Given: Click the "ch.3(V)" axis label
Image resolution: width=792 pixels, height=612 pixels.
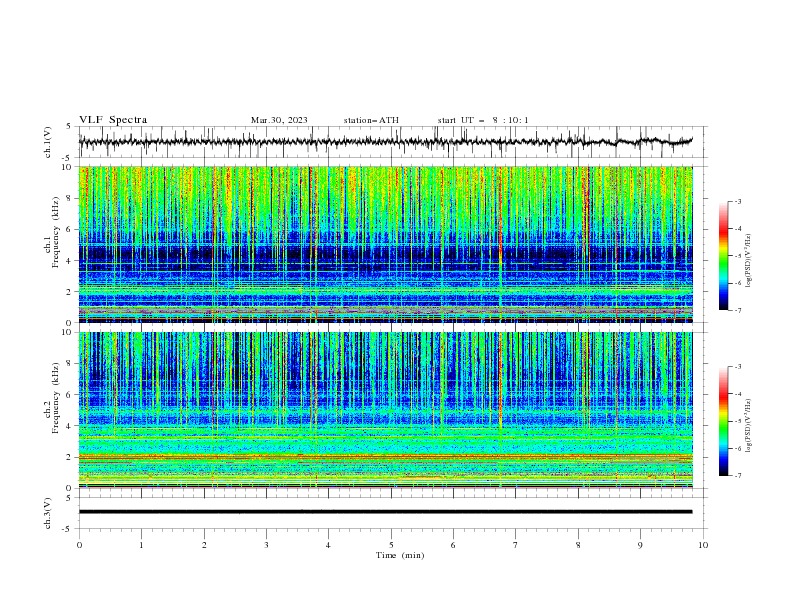Looking at the screenshot, I should point(48,513).
